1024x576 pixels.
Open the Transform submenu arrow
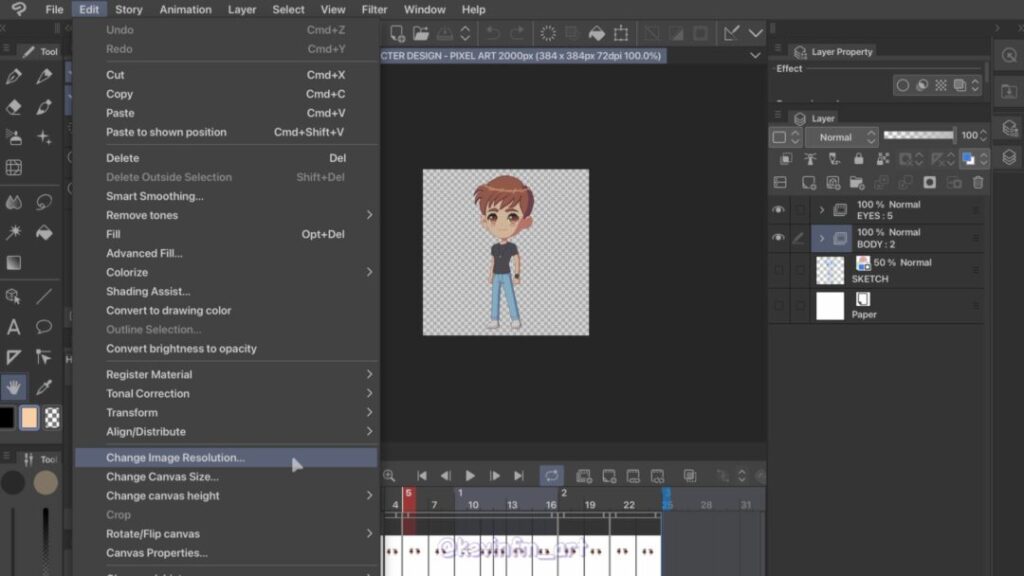369,413
